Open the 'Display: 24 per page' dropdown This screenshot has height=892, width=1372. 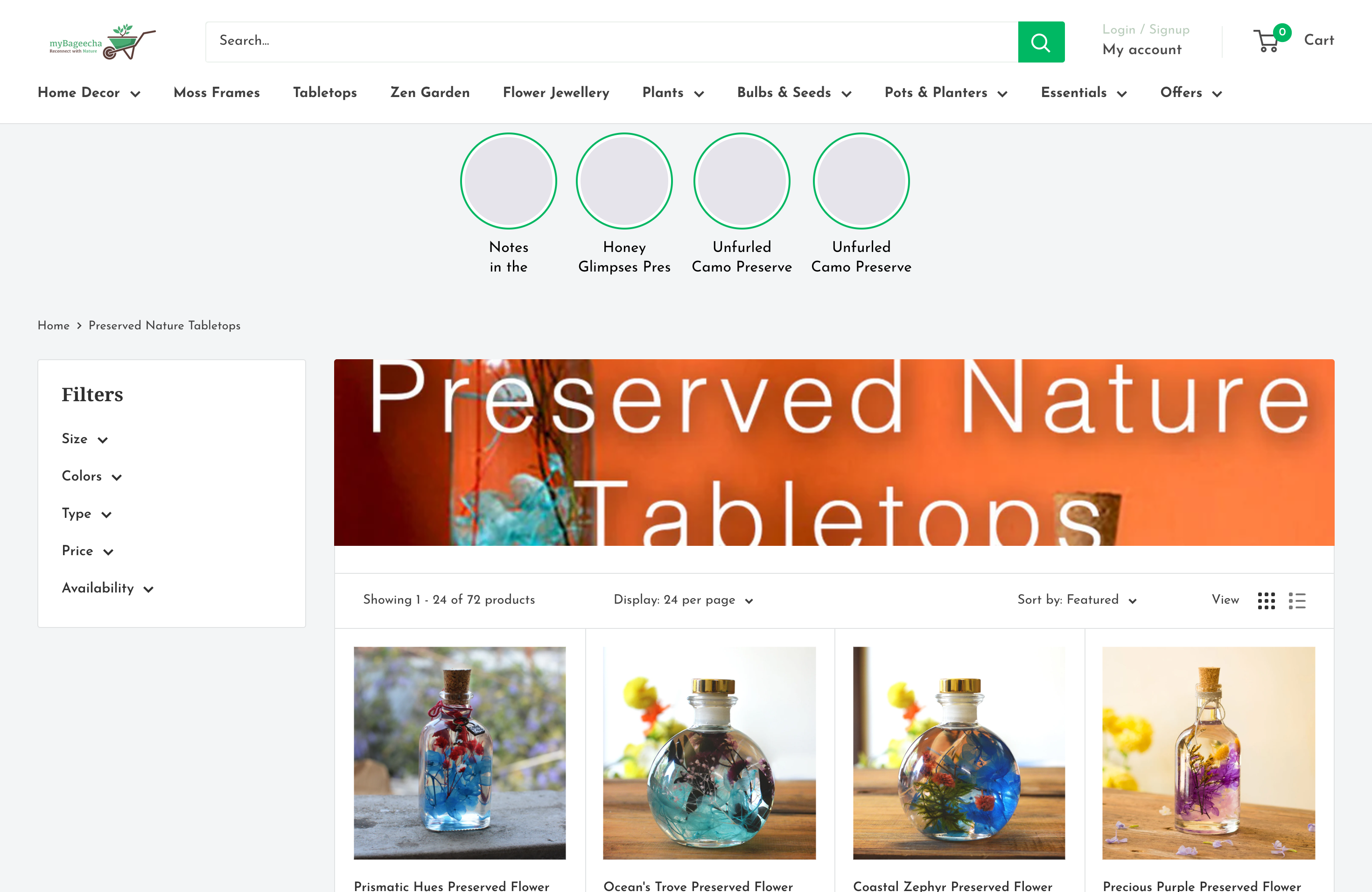683,600
